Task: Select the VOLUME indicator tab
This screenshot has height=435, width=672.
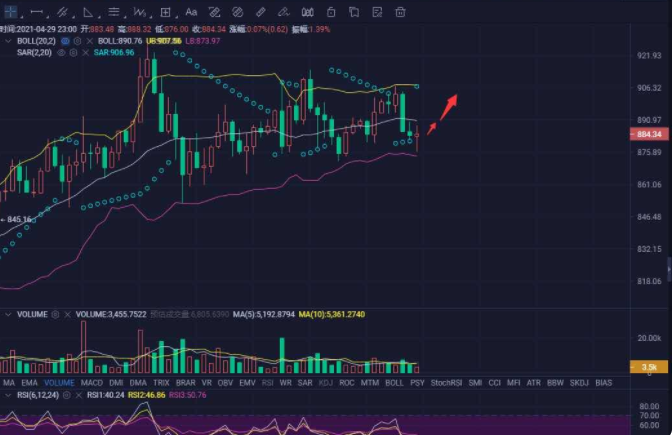Action: click(59, 383)
